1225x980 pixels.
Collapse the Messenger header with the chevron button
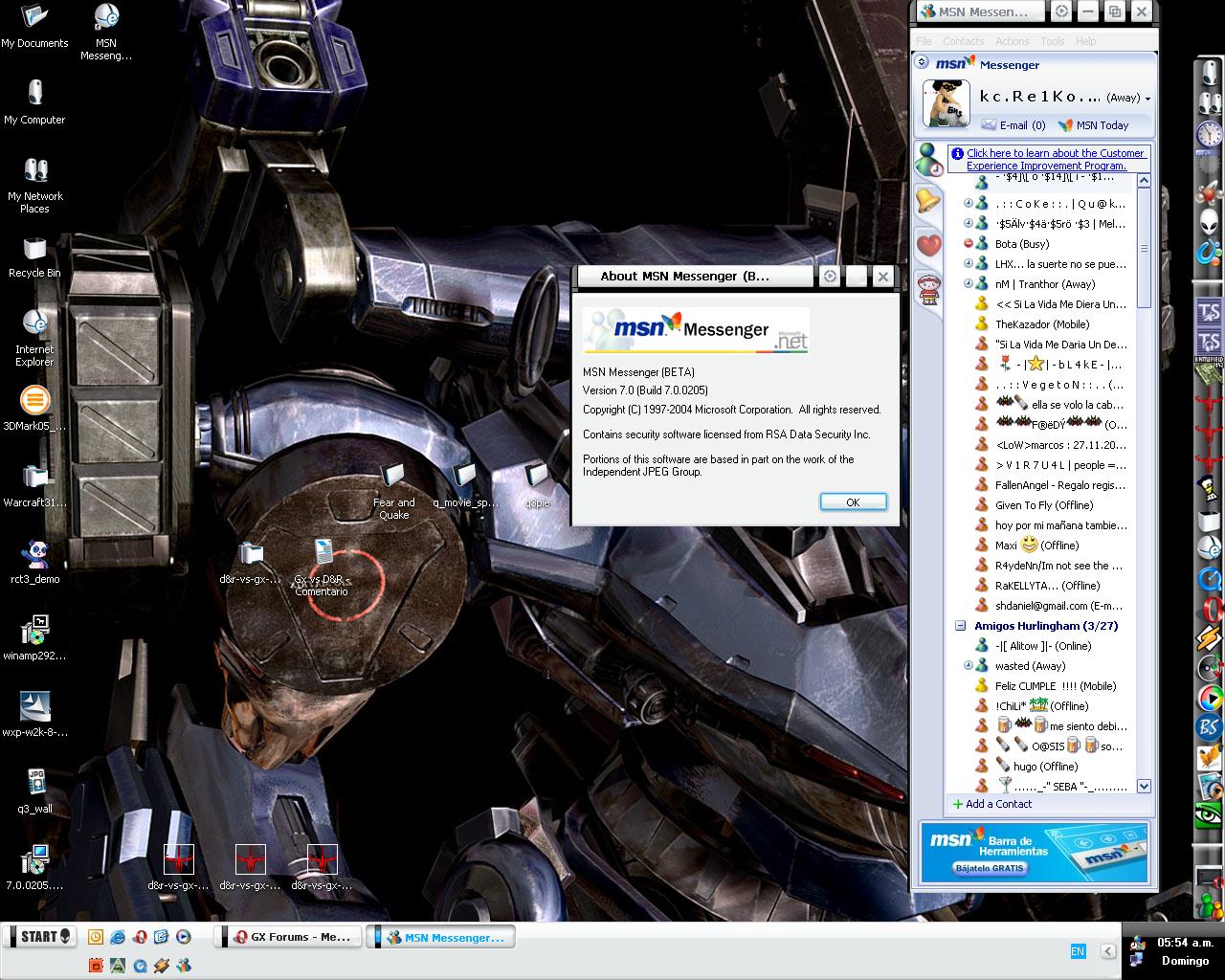pos(922,62)
